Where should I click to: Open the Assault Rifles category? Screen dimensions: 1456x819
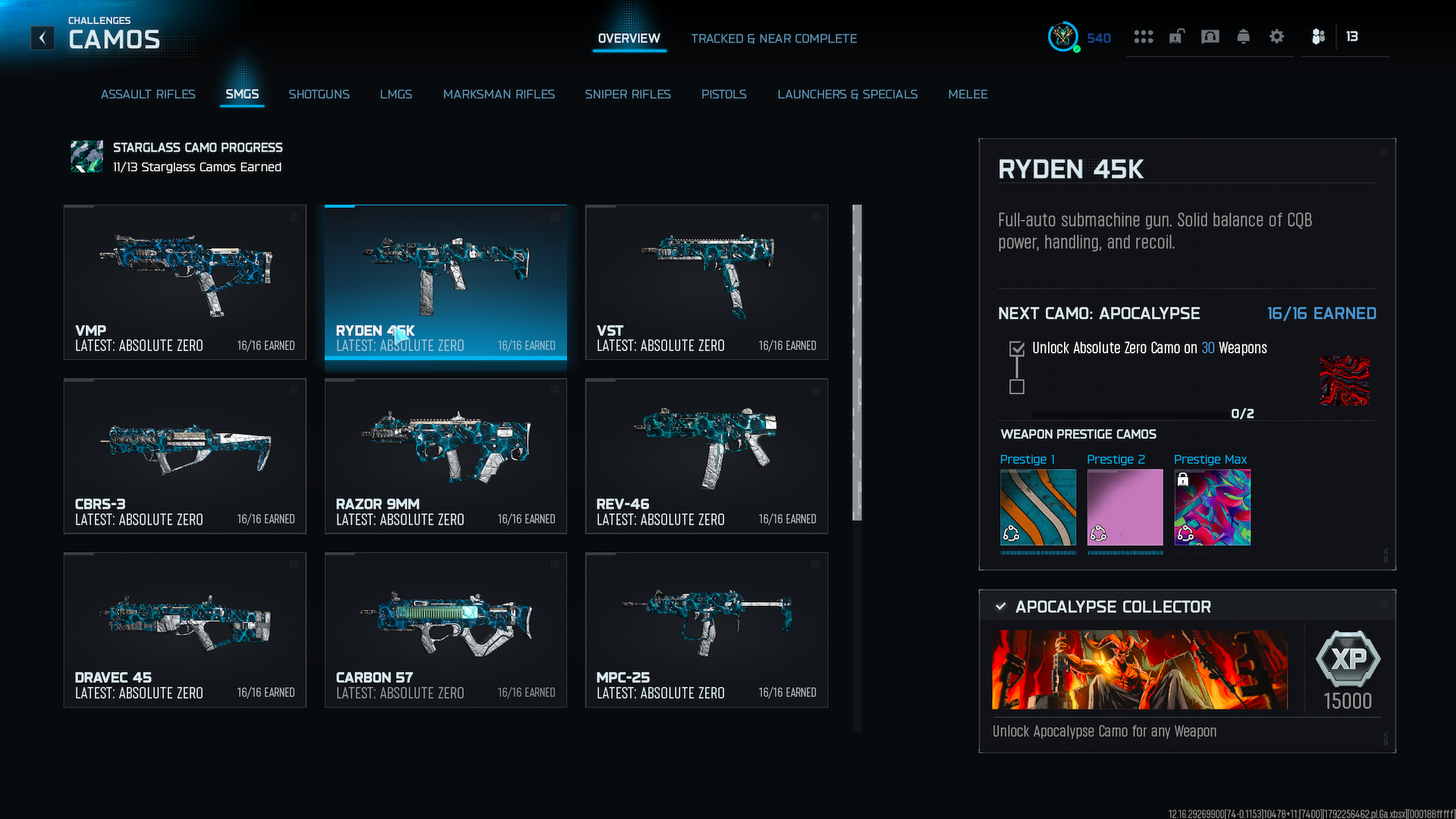point(148,94)
